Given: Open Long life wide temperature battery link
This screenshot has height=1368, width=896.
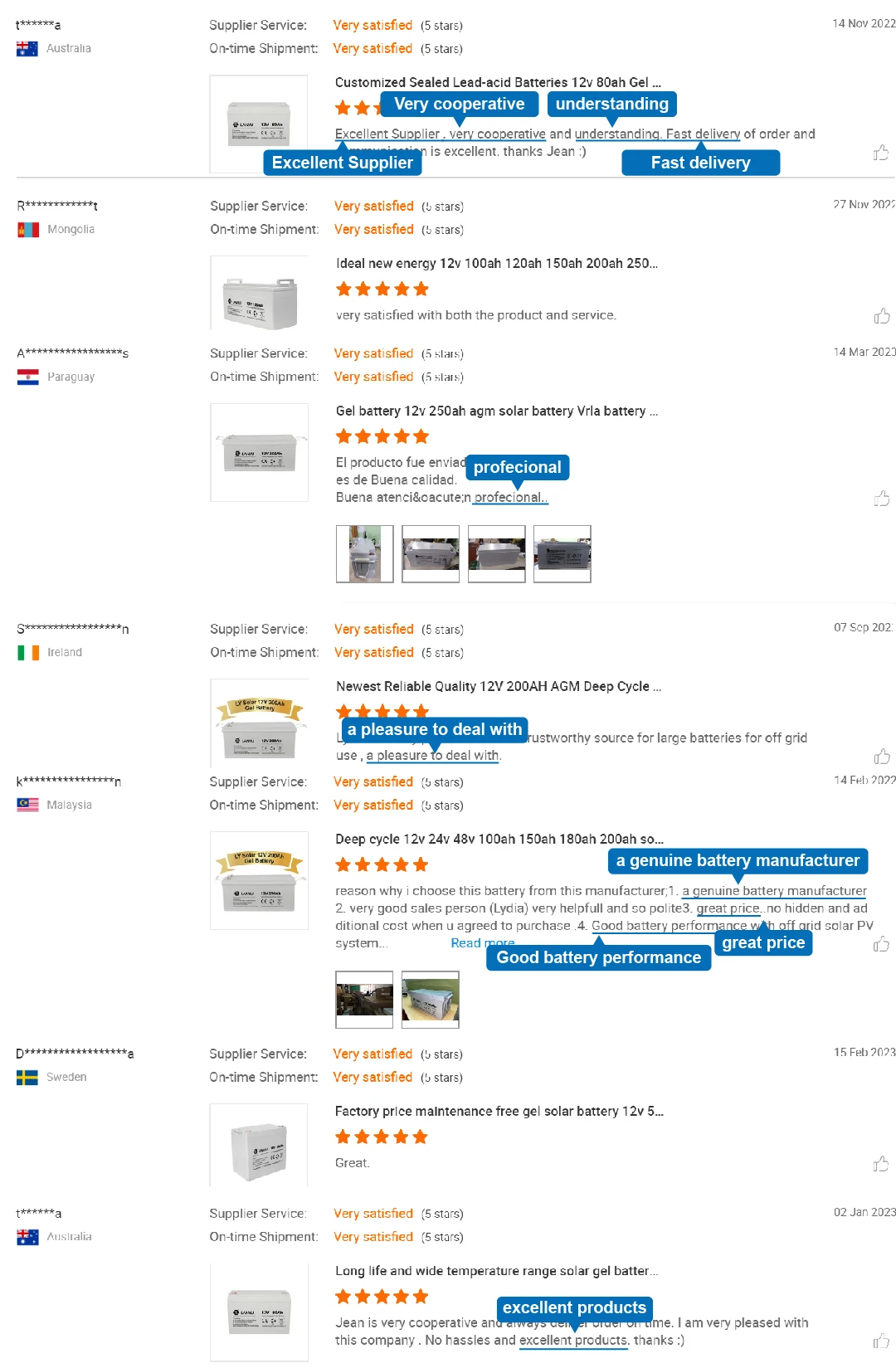Looking at the screenshot, I should (x=496, y=1271).
